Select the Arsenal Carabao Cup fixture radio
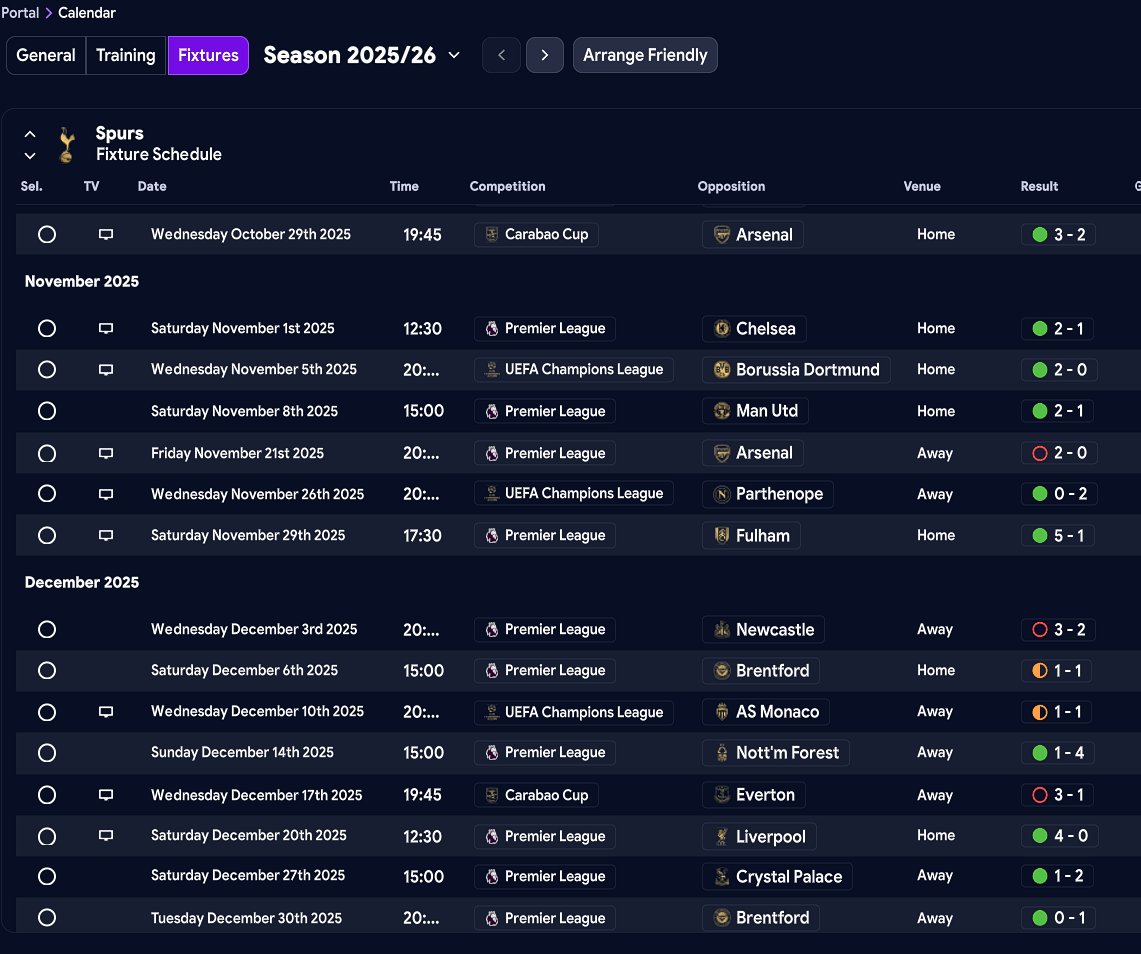The height and width of the screenshot is (954, 1141). (x=47, y=234)
